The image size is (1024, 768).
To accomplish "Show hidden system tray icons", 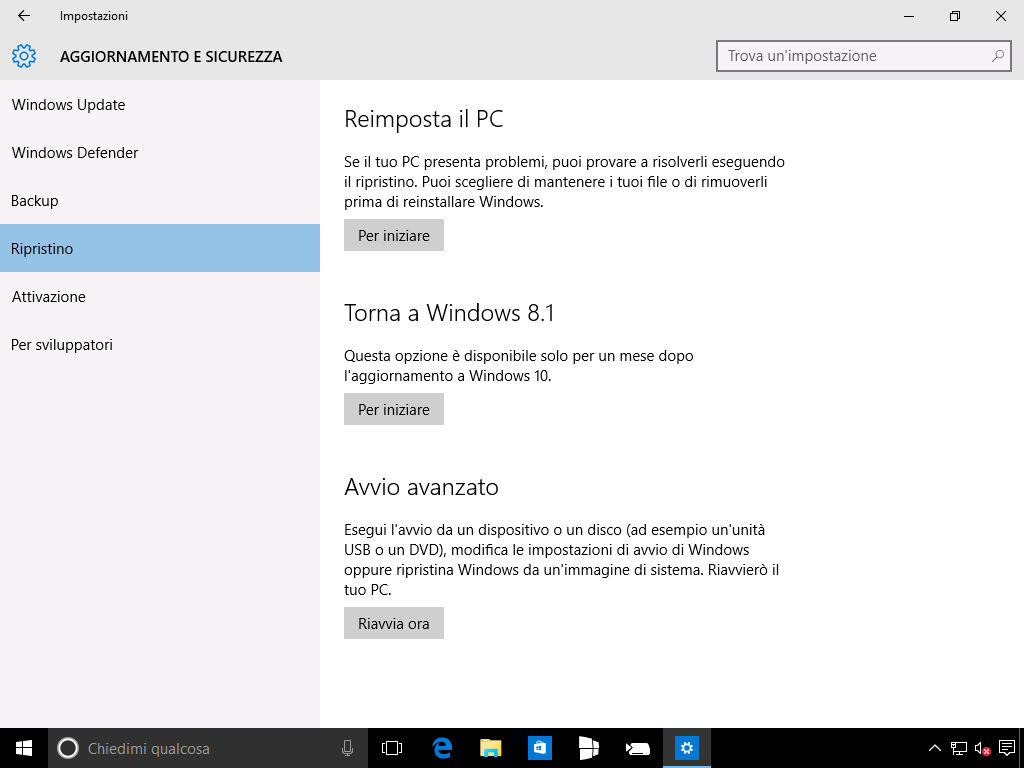I will [x=935, y=748].
